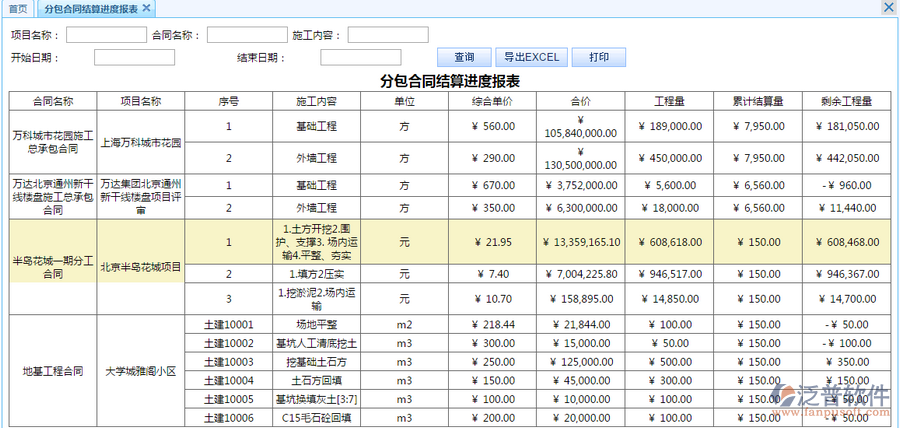Click the 综合单价 column header
Image resolution: width=900 pixels, height=428 pixels.
tap(492, 101)
